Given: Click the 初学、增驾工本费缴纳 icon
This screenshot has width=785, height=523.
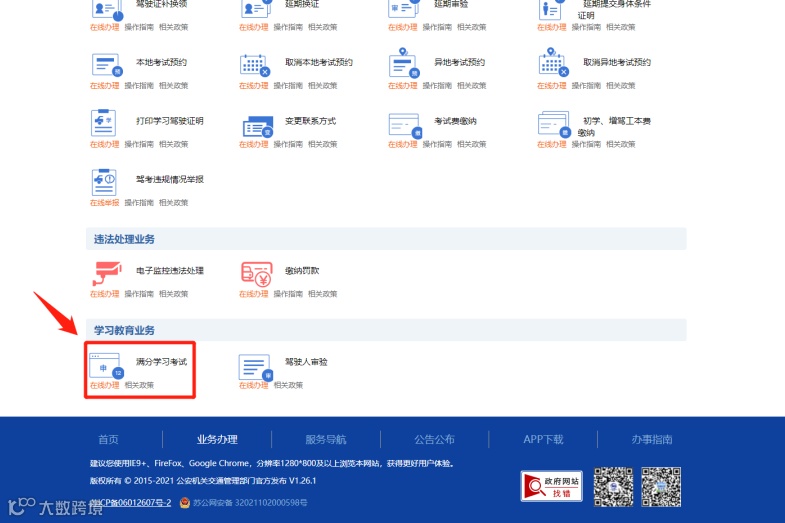Looking at the screenshot, I should click(554, 124).
